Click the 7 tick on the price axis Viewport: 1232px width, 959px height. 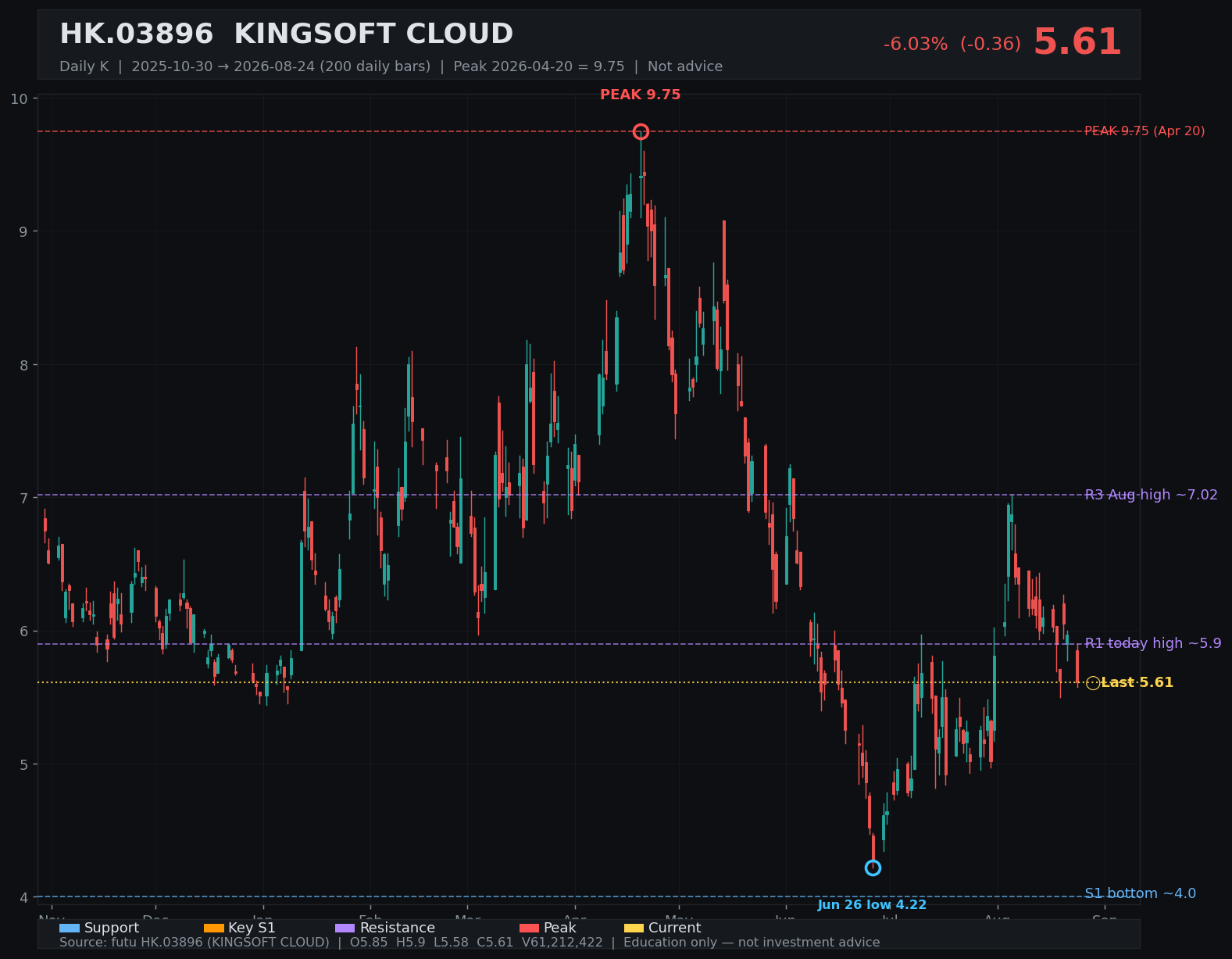(x=23, y=498)
